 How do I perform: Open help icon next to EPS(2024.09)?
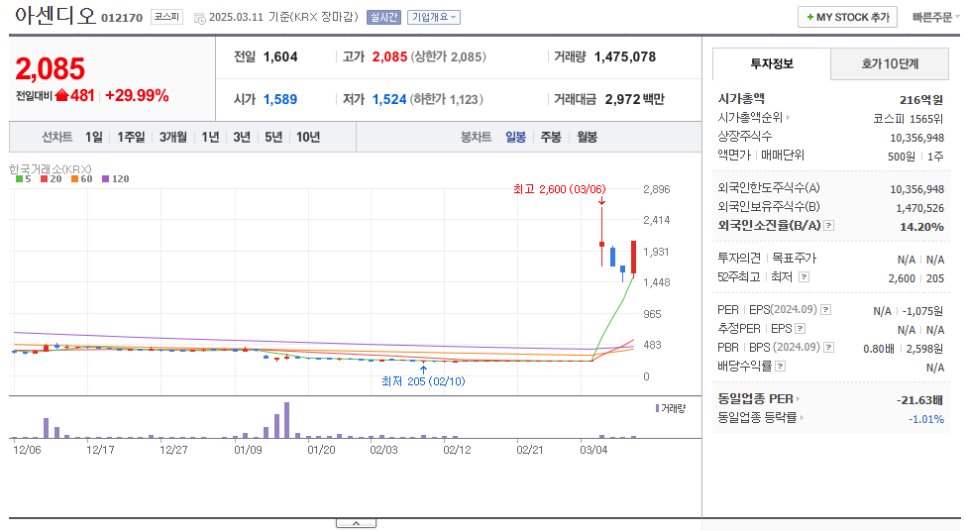pyautogui.click(x=826, y=310)
